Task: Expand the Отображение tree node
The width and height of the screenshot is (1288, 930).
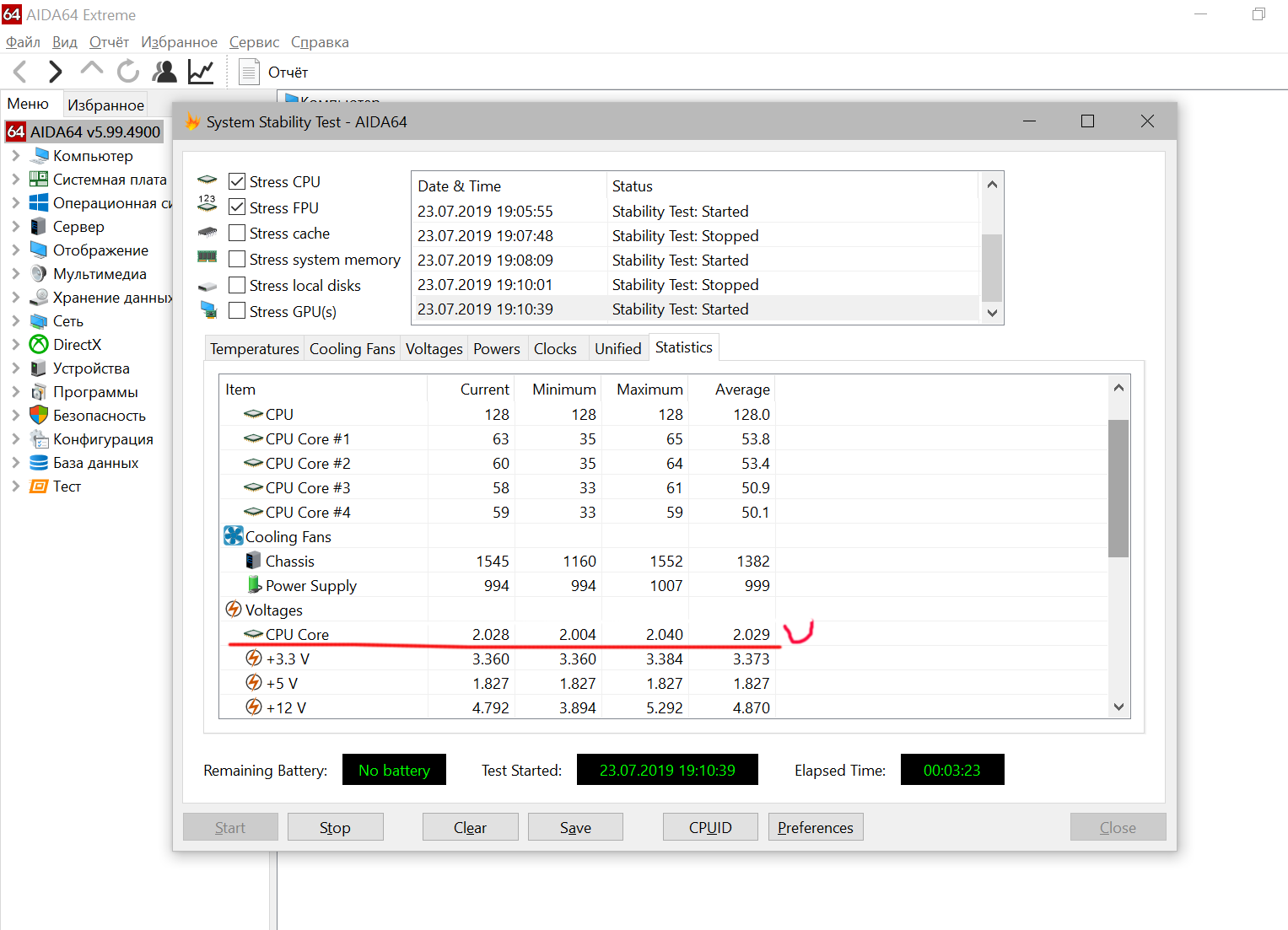Action: (15, 250)
